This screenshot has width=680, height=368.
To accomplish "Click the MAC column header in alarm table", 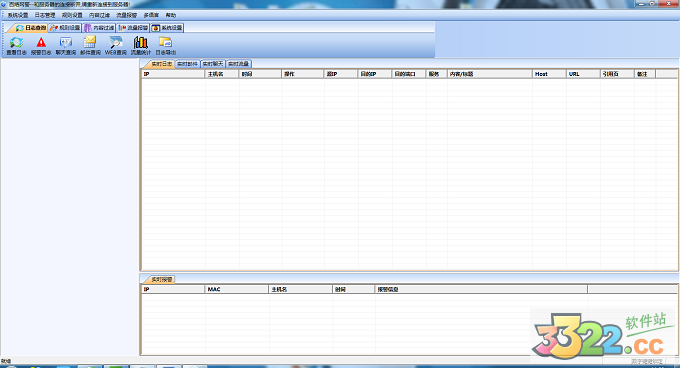I will point(237,289).
